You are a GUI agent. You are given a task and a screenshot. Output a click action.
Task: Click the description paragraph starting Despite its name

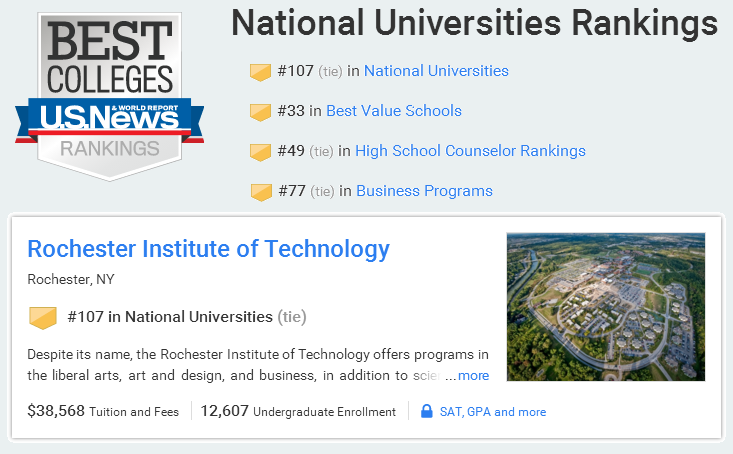[258, 365]
